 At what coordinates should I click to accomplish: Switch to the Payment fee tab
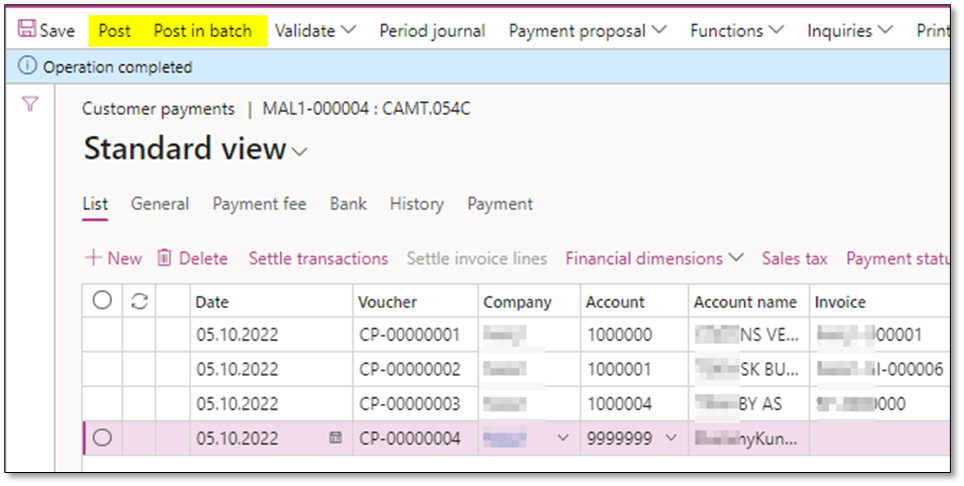click(259, 204)
